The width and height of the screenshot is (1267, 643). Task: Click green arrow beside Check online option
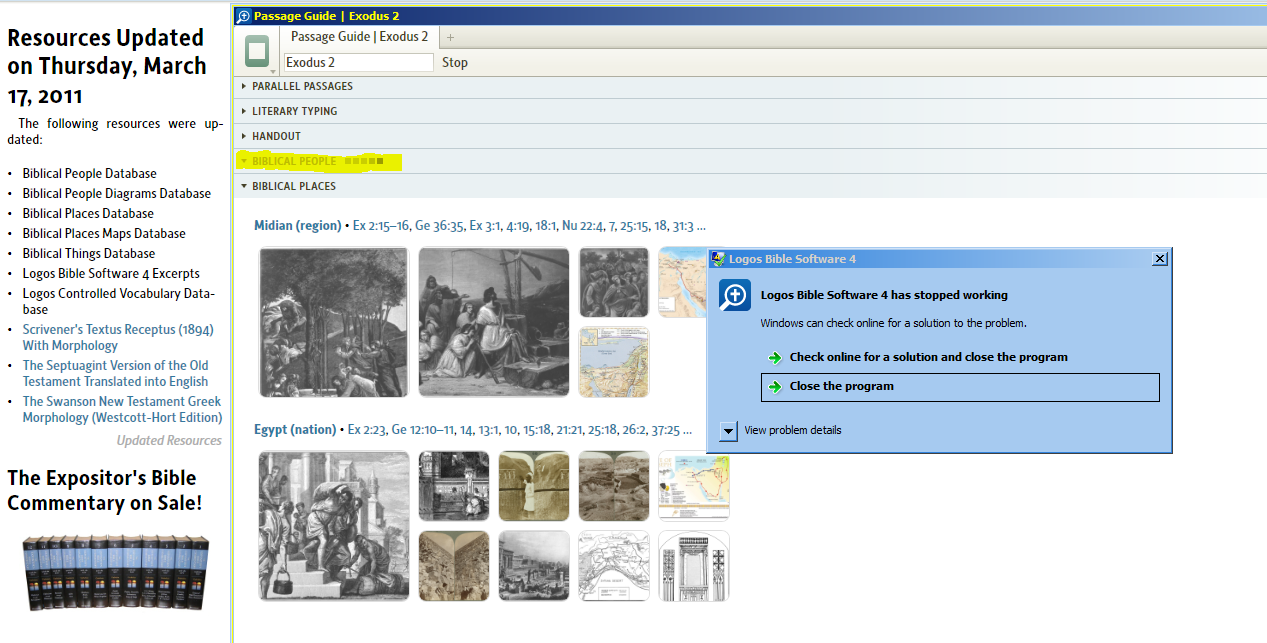[775, 357]
